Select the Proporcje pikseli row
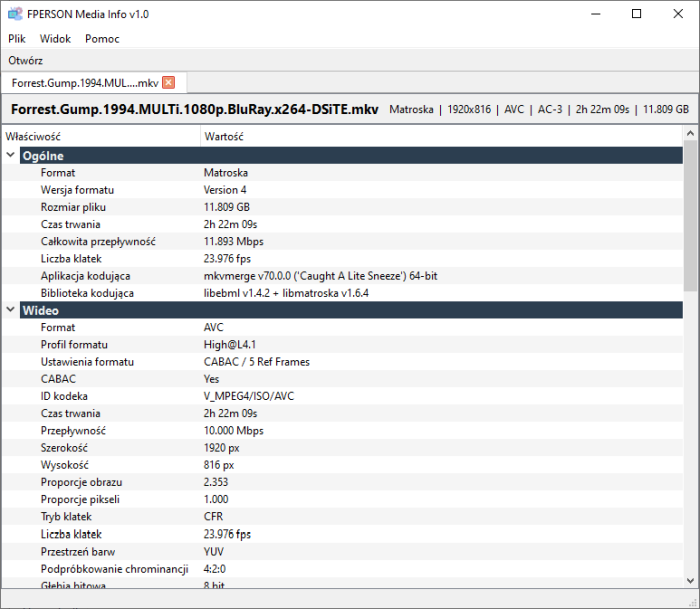The height and width of the screenshot is (609, 700). [343, 499]
